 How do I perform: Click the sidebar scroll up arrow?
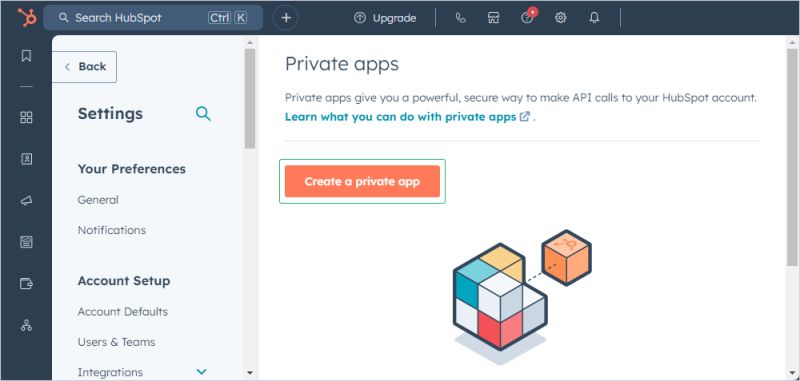[249, 42]
